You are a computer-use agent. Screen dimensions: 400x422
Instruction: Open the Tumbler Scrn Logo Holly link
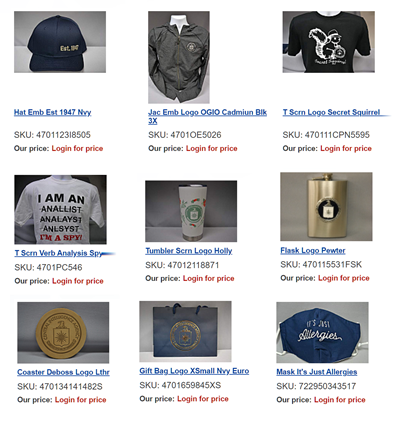[189, 251]
